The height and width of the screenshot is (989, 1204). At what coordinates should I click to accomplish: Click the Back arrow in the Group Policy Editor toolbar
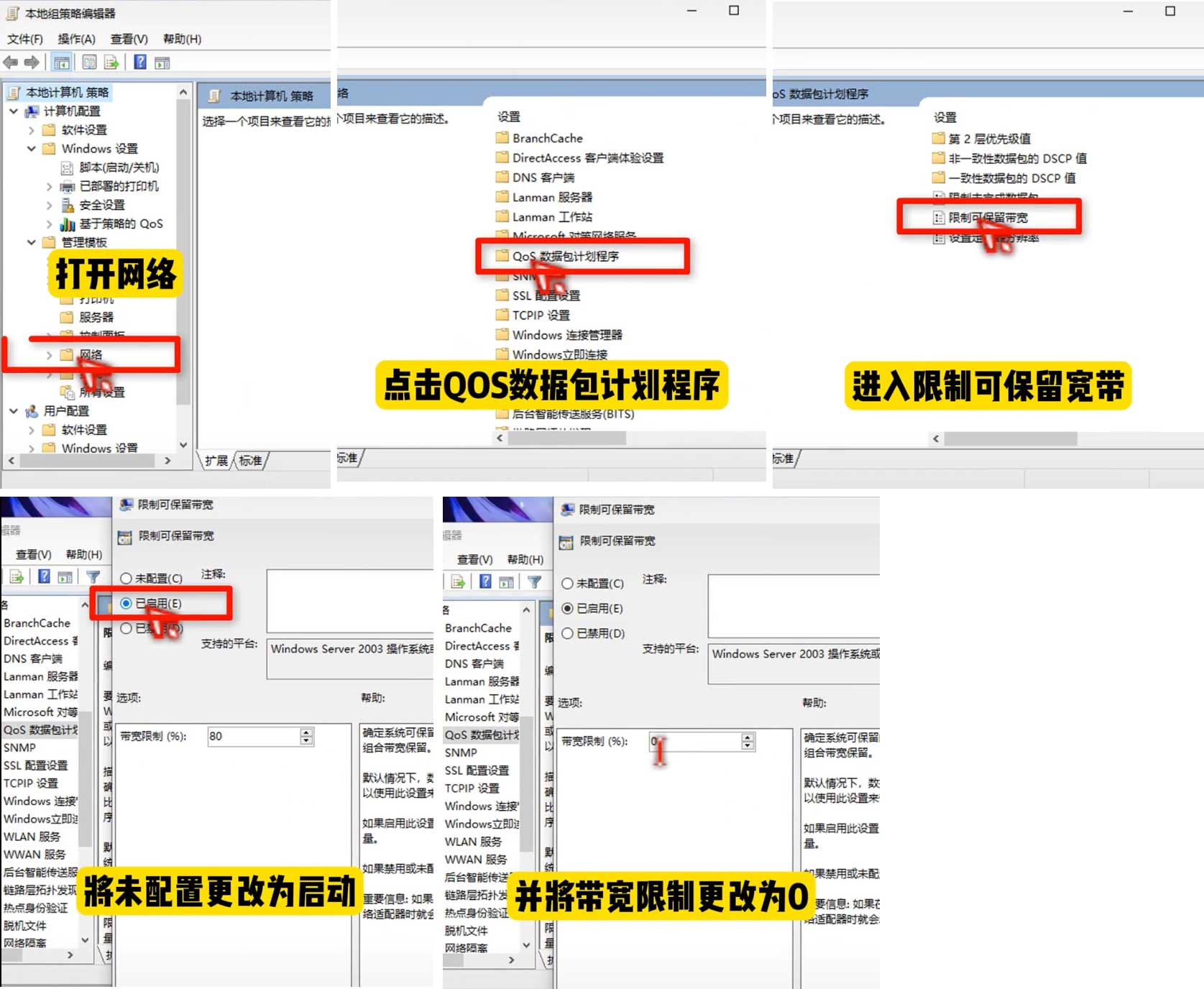pyautogui.click(x=11, y=63)
